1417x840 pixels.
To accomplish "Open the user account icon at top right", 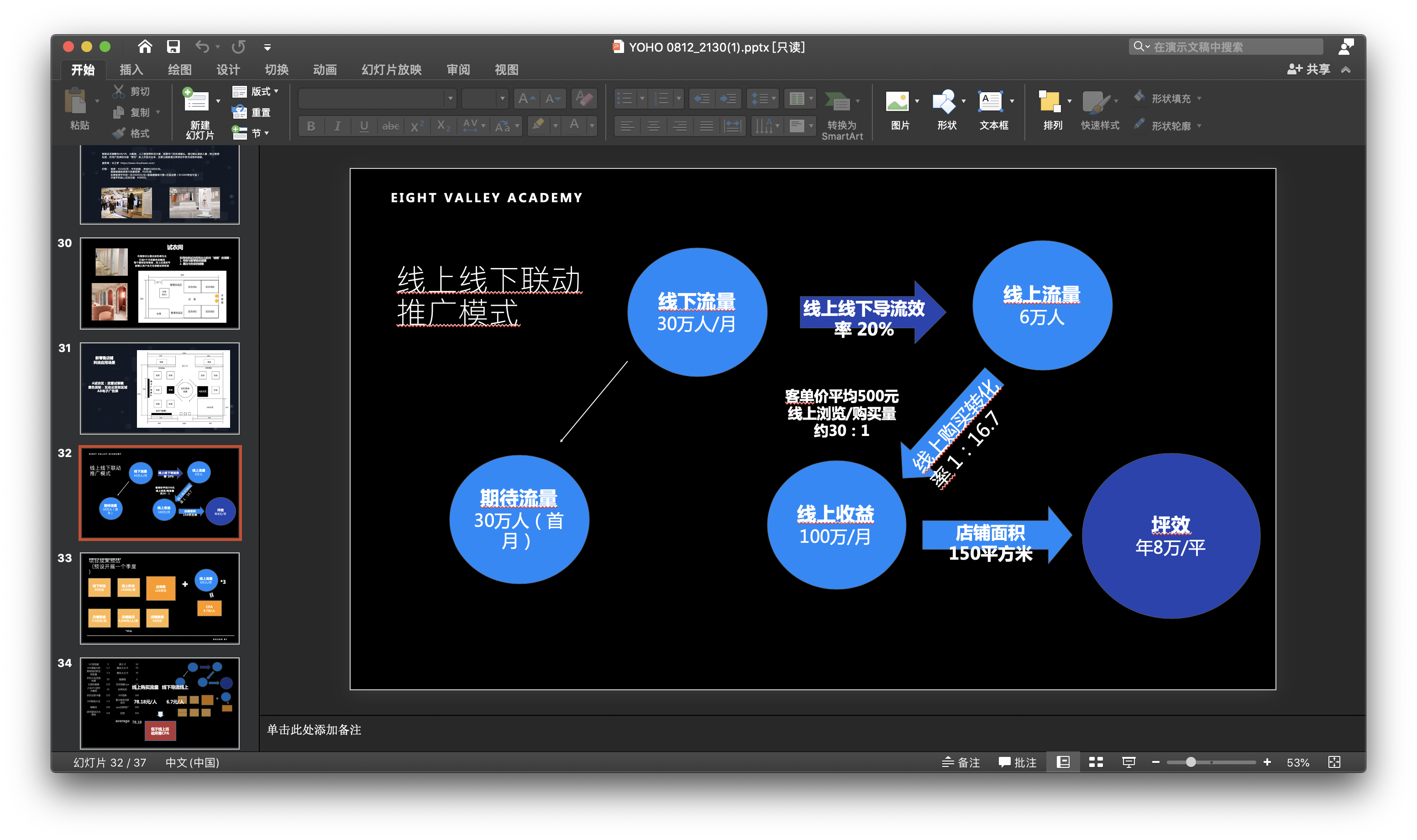I will click(1345, 47).
